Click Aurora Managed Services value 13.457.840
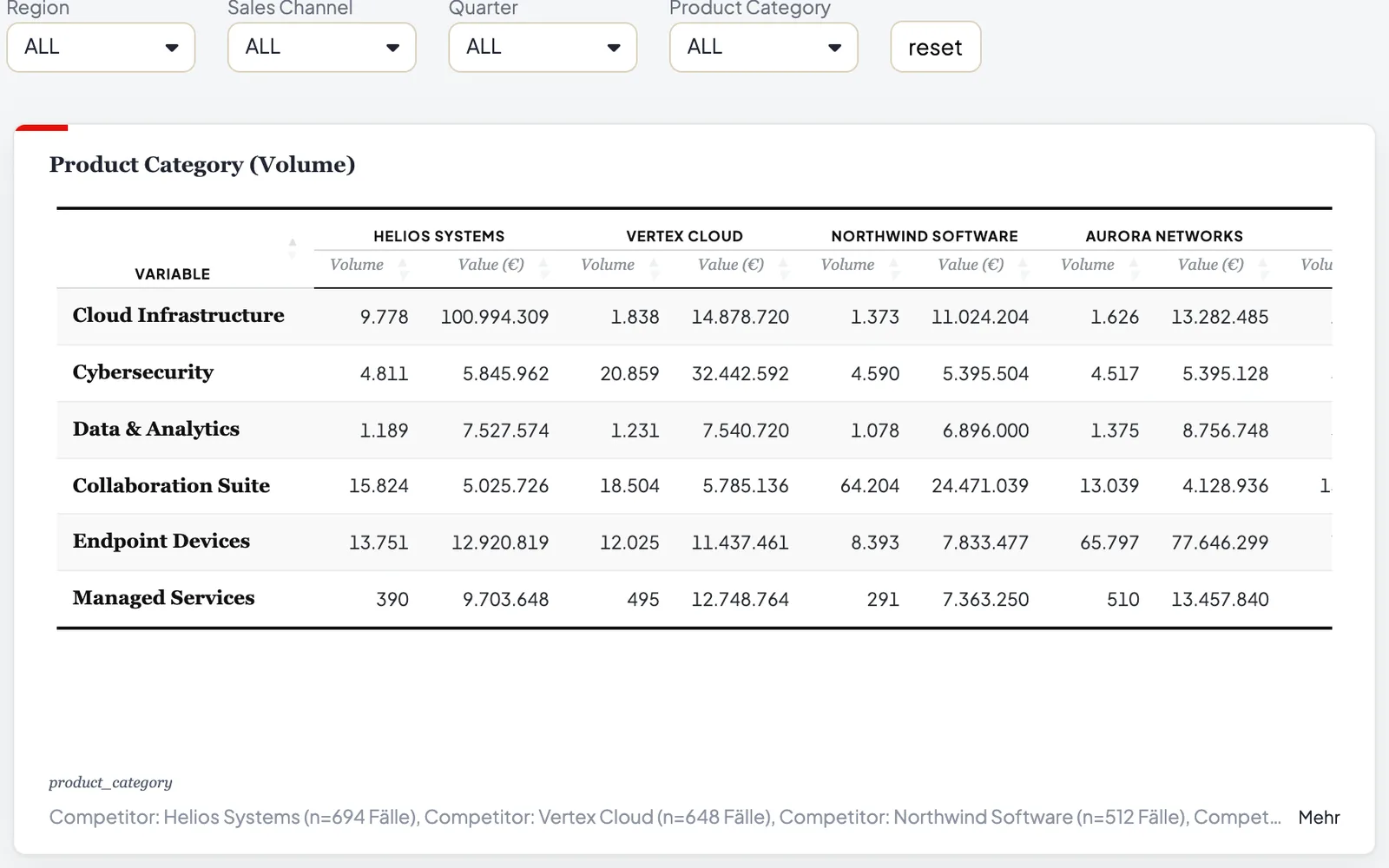The height and width of the screenshot is (868, 1389). tap(1220, 600)
